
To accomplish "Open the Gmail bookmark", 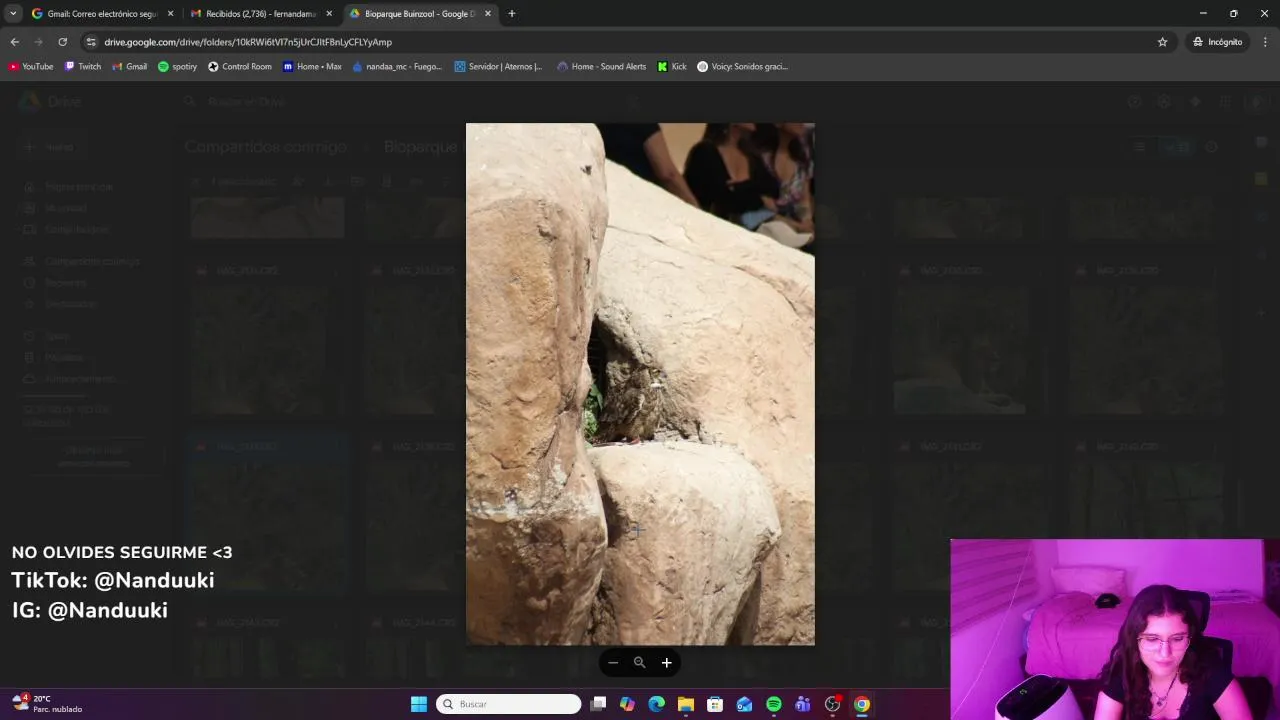I will point(130,67).
